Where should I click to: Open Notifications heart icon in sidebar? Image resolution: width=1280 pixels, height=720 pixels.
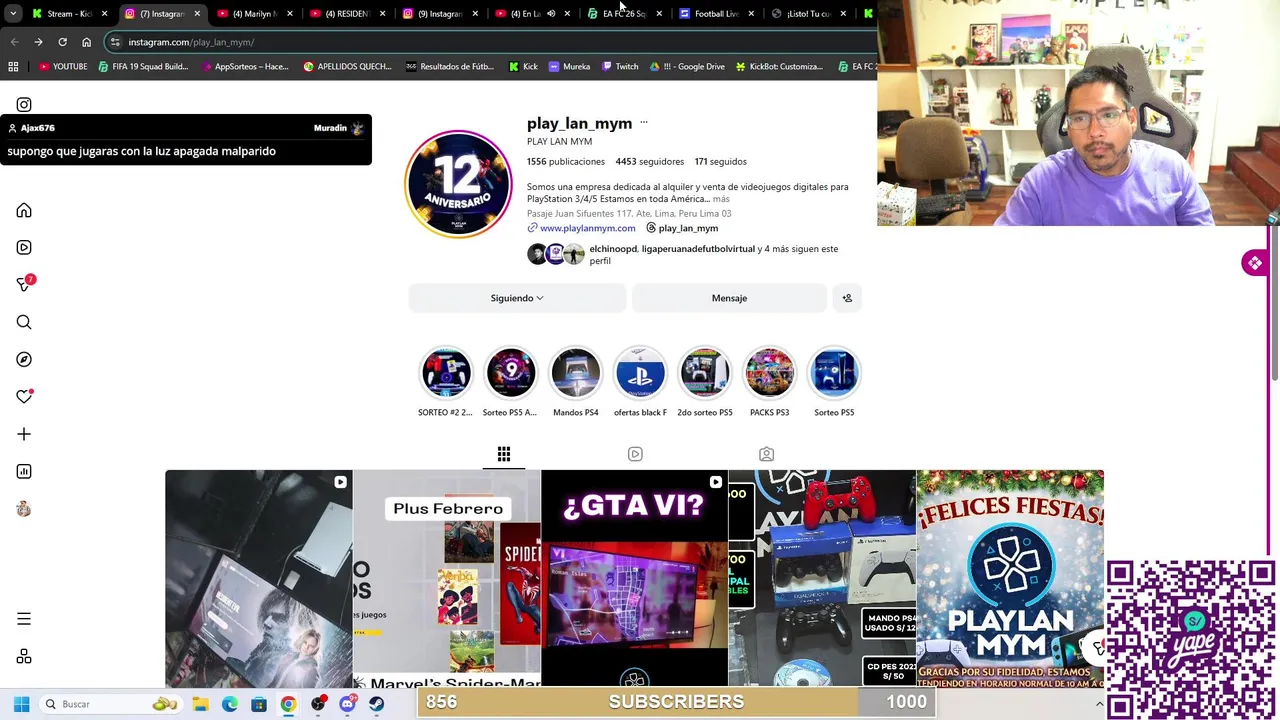(x=24, y=396)
